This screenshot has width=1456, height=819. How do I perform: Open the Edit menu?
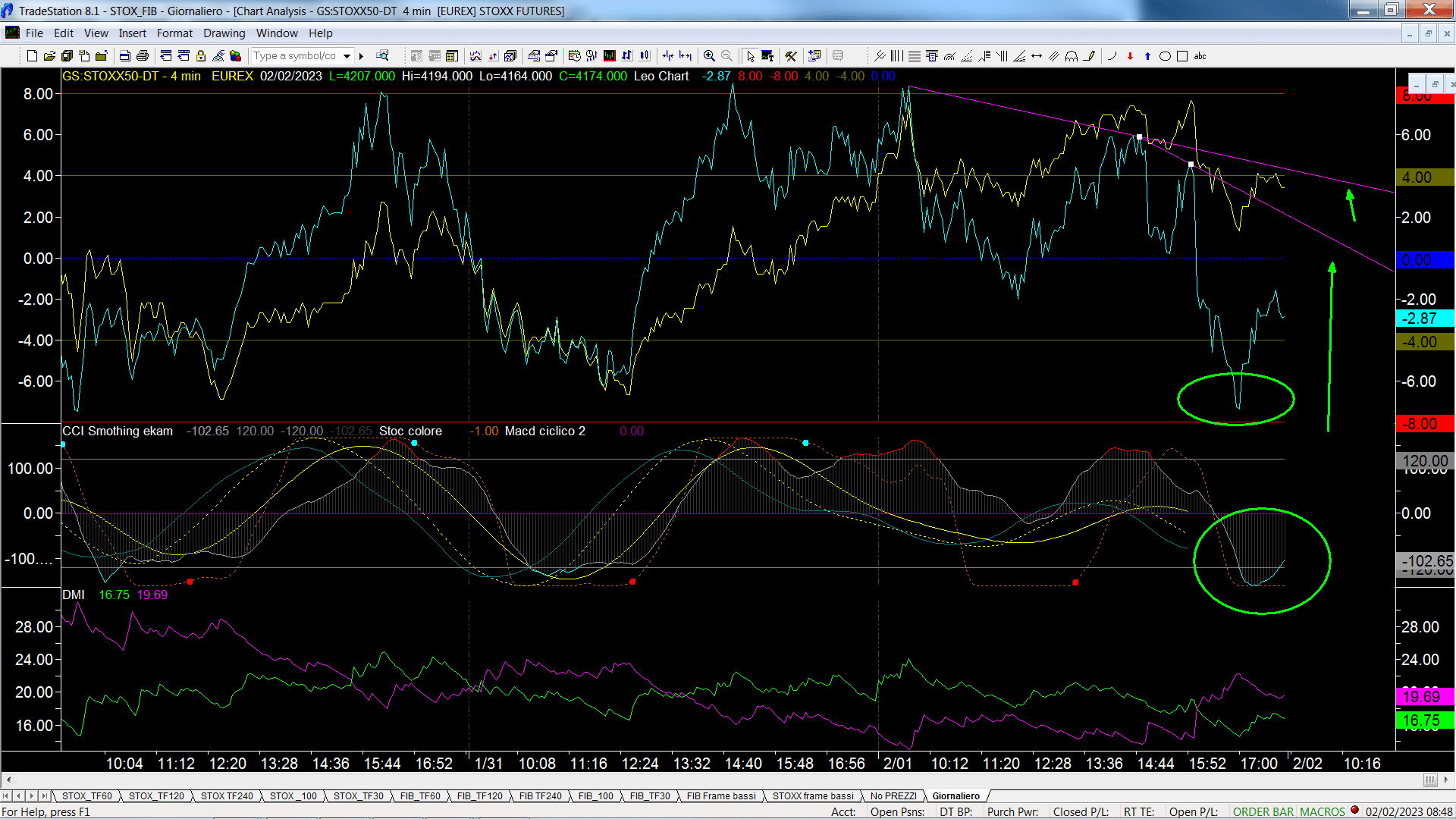click(64, 33)
